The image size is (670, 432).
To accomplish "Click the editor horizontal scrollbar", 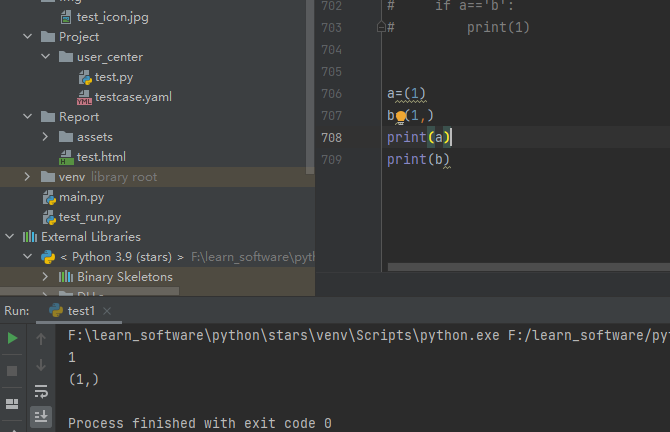I will click(529, 267).
